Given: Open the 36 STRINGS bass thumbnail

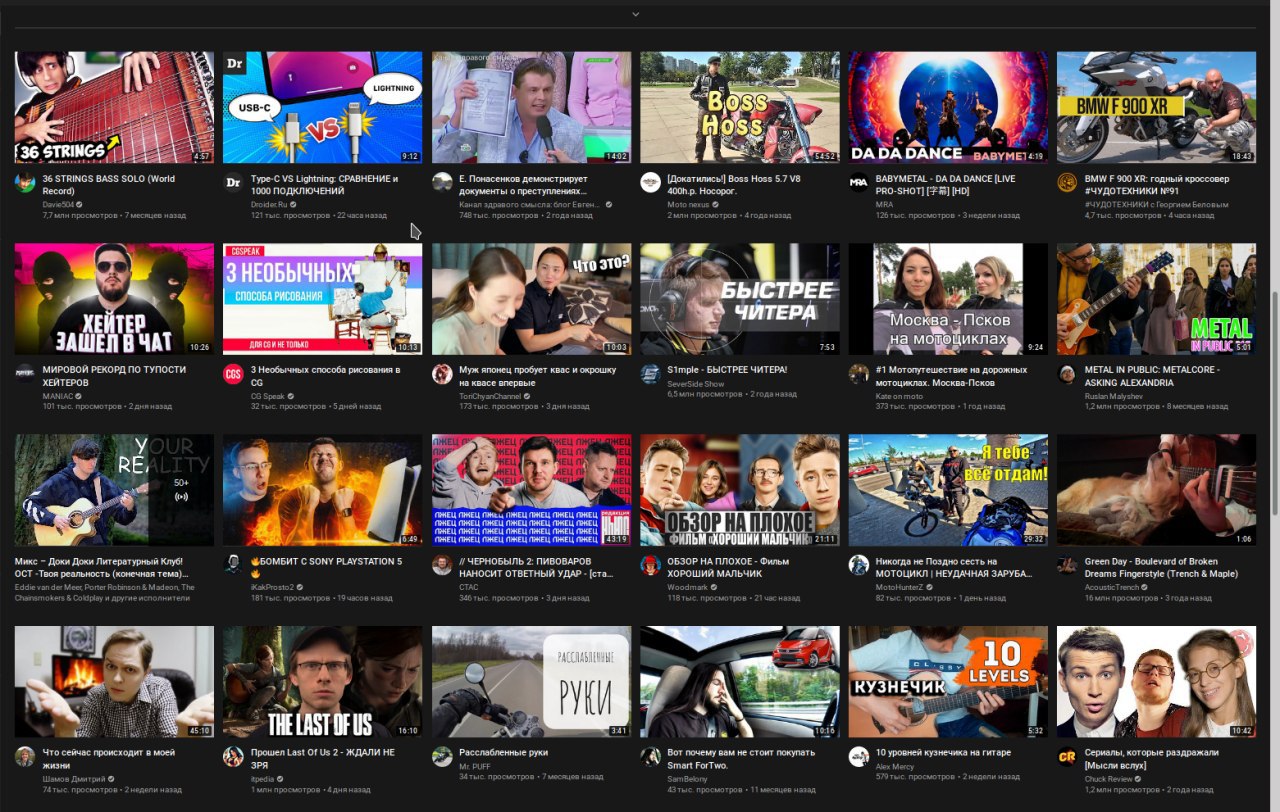Looking at the screenshot, I should tap(114, 107).
